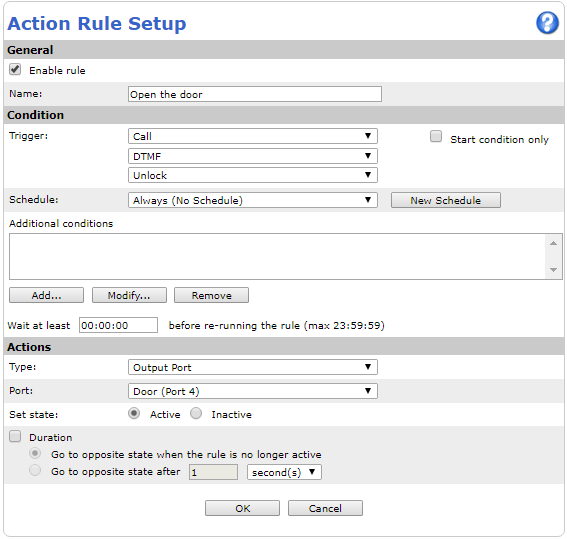
Task: Open the help icon
Action: pyautogui.click(x=547, y=23)
